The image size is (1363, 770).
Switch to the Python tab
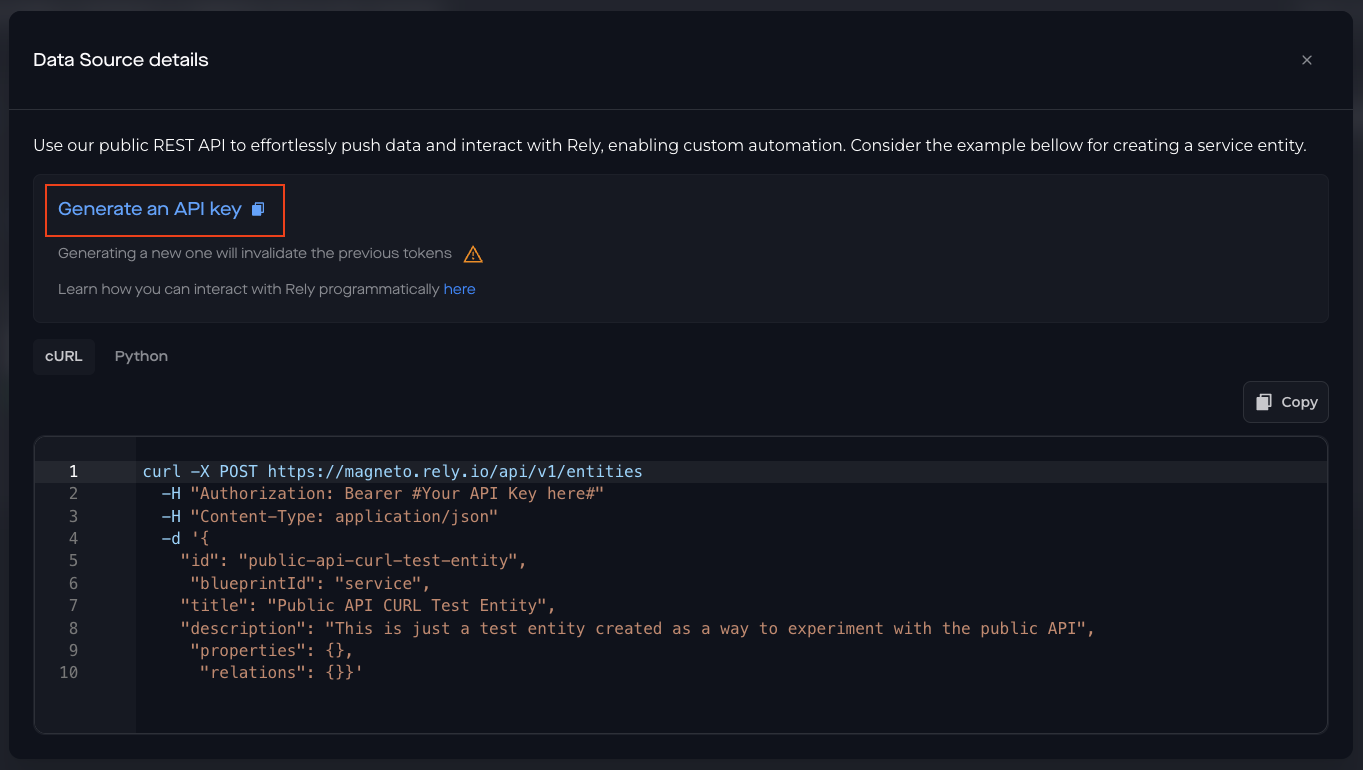point(140,356)
